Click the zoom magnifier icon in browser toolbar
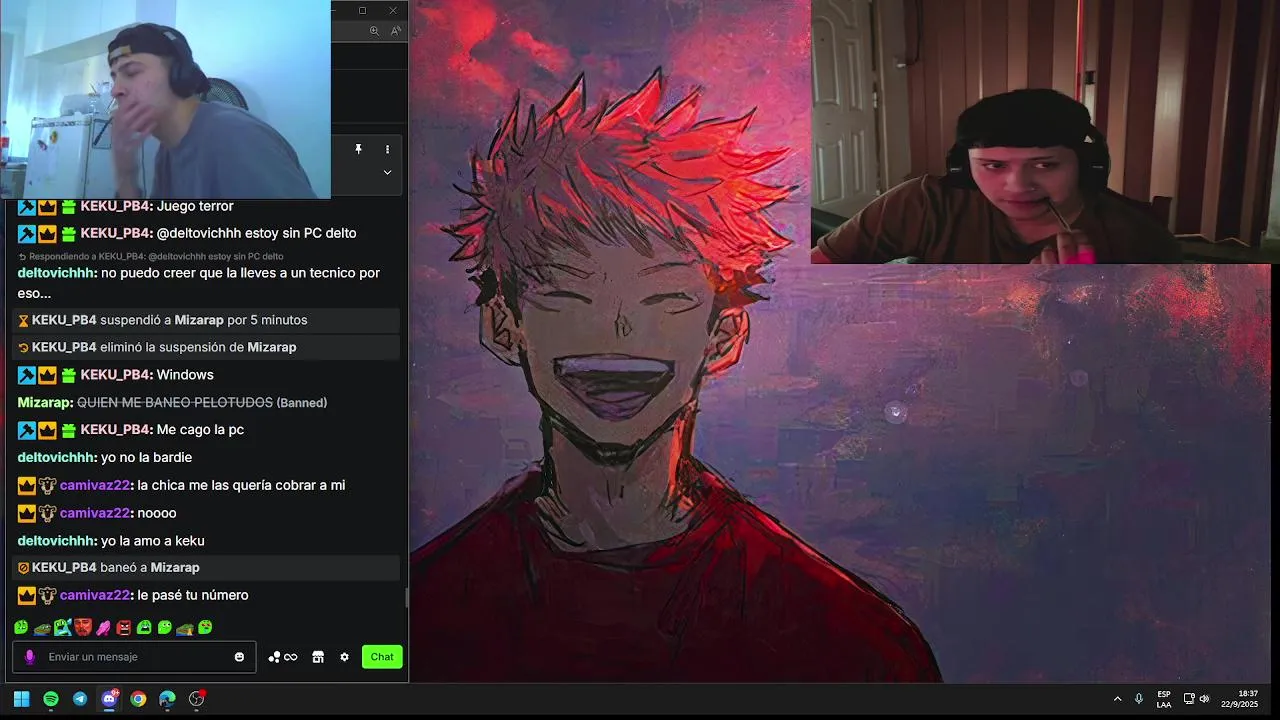Screen dimensions: 1280x720 click(x=375, y=31)
